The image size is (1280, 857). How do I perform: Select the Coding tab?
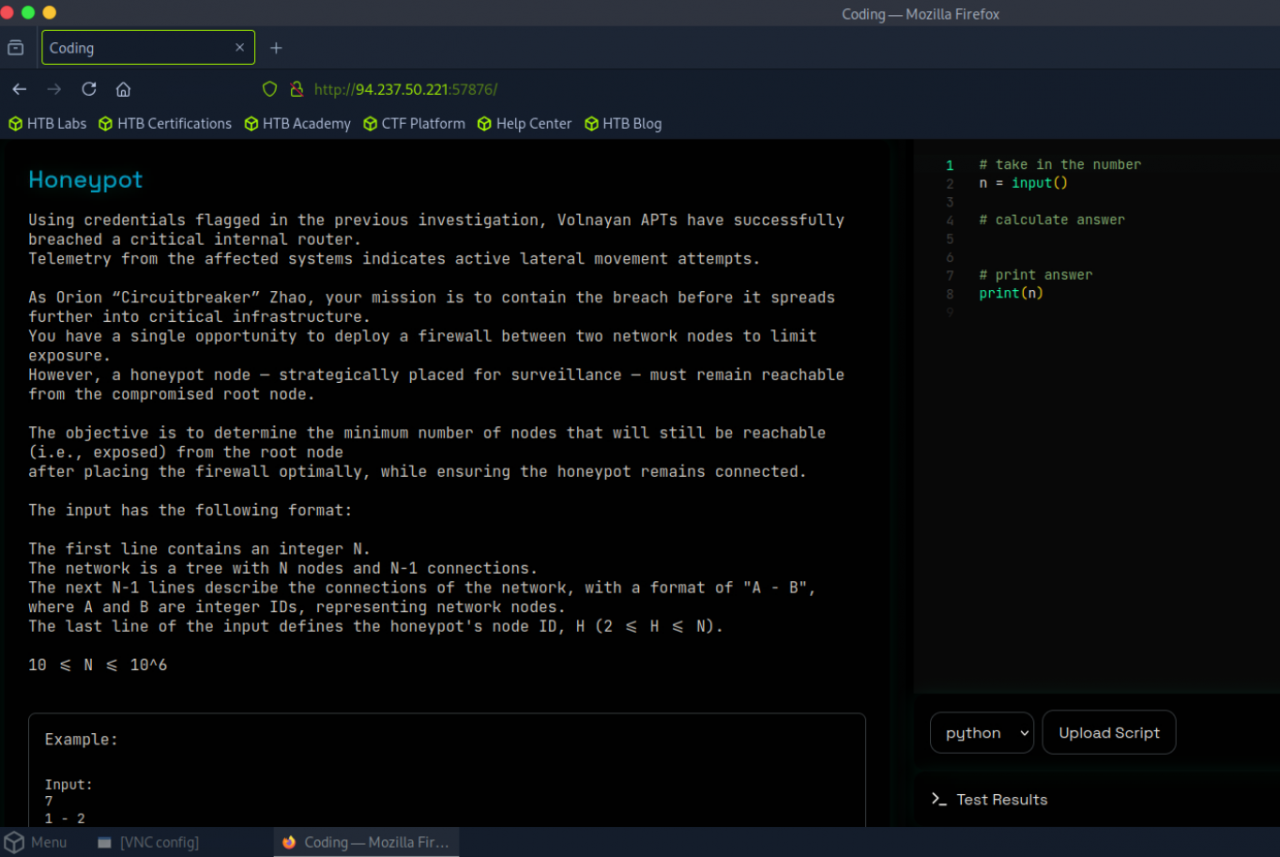pos(148,47)
